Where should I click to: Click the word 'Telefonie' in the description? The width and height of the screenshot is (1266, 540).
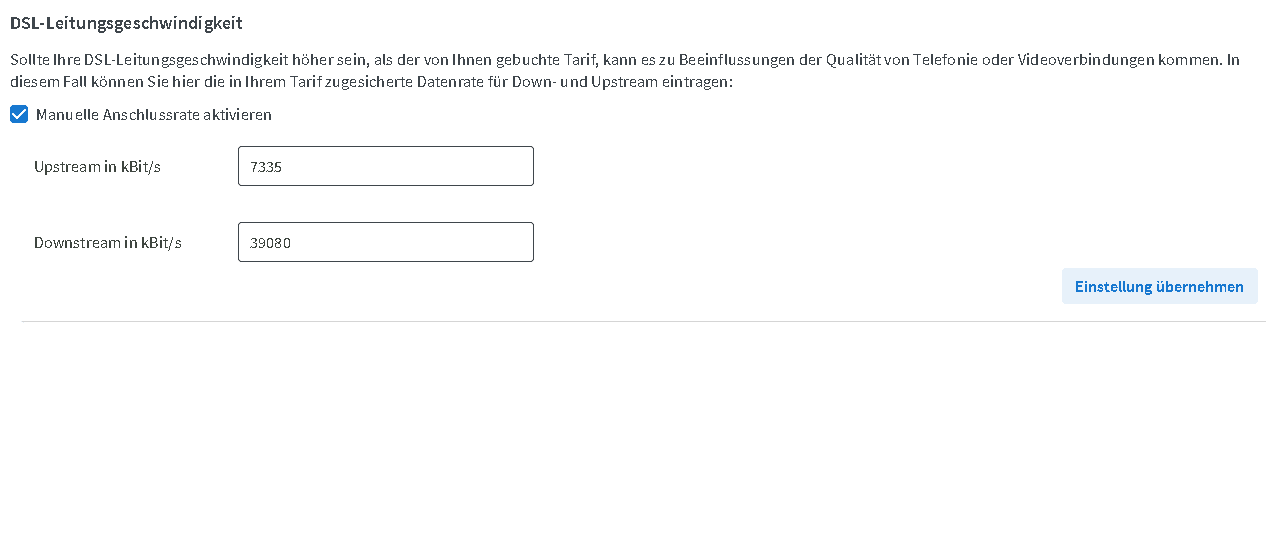click(x=944, y=60)
